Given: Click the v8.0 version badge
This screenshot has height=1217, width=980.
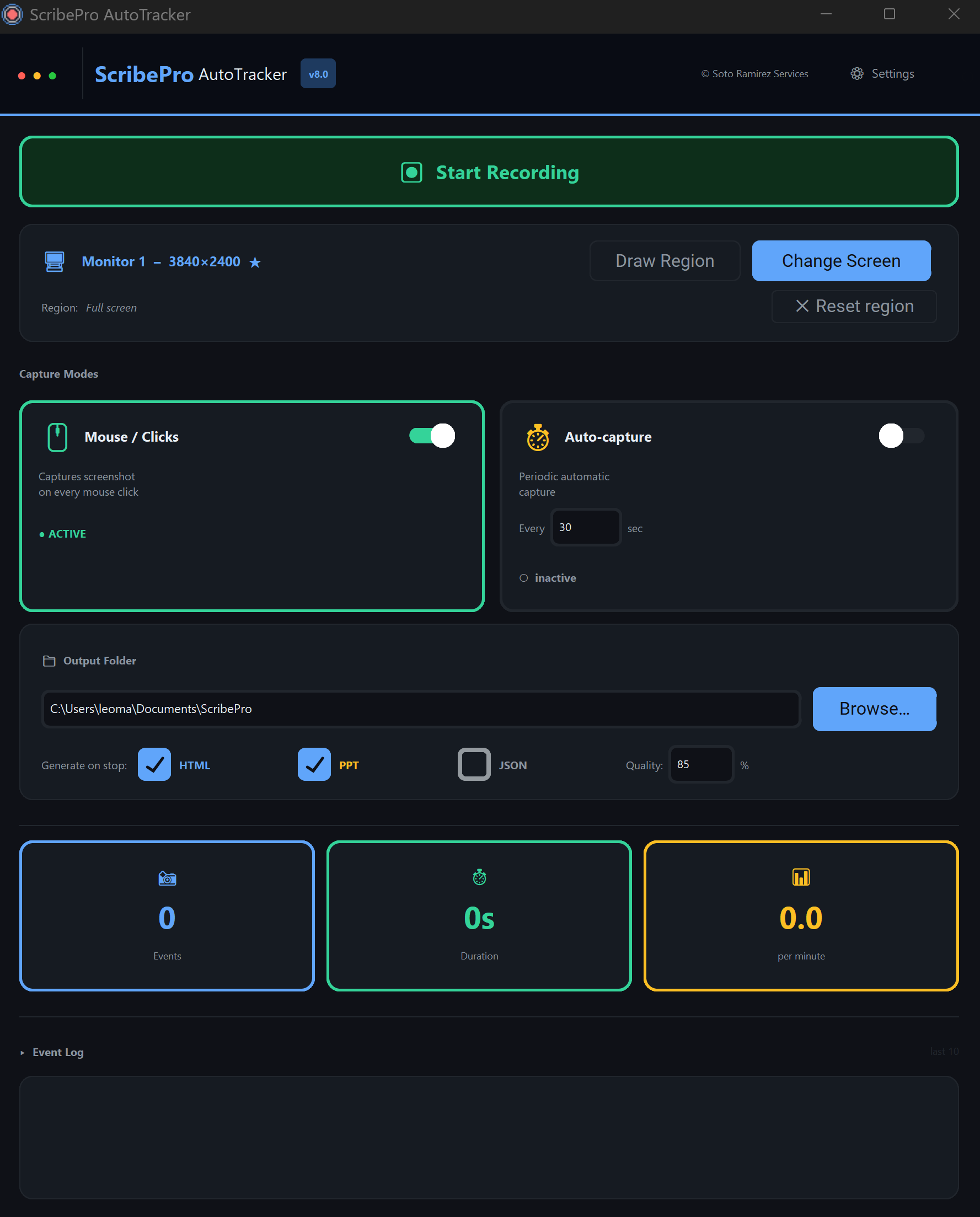Looking at the screenshot, I should (x=318, y=74).
